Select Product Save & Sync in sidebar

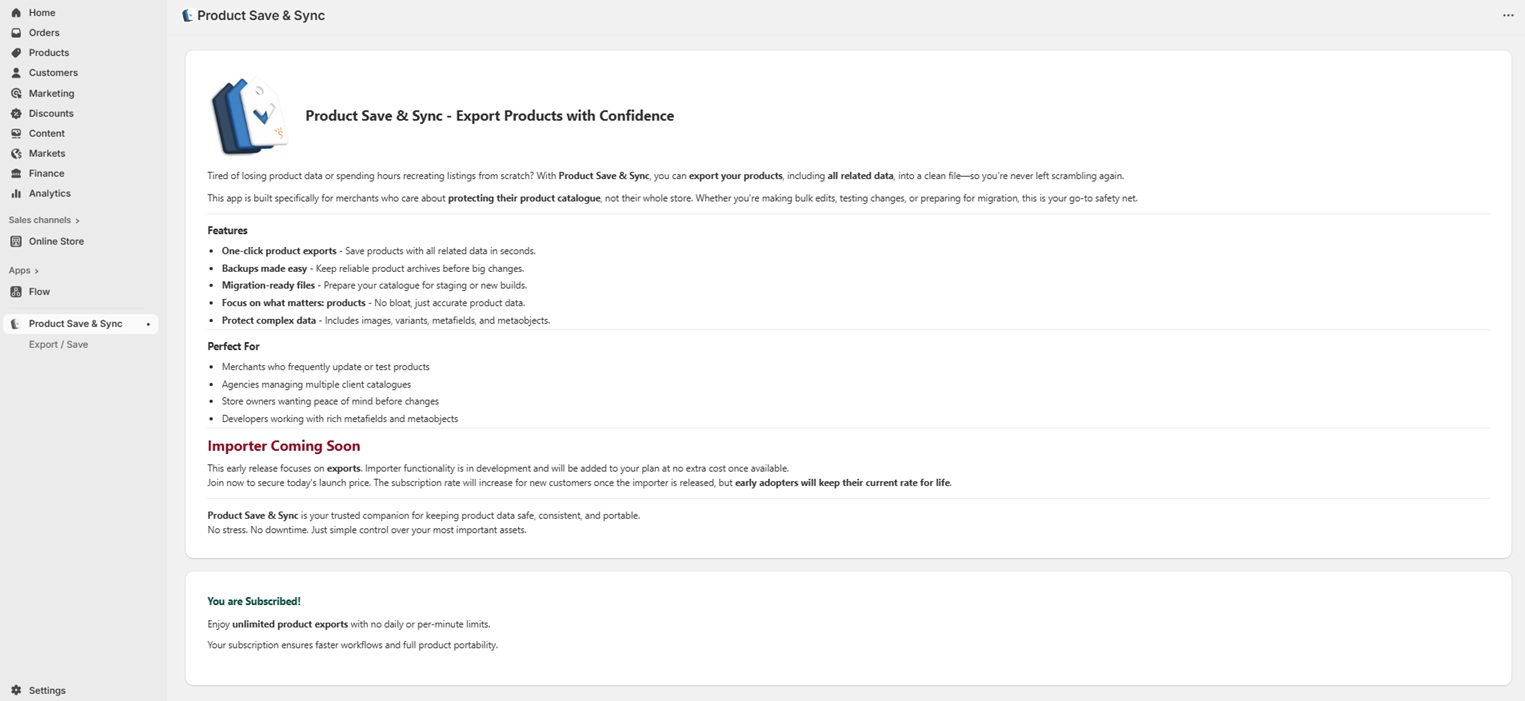click(75, 324)
